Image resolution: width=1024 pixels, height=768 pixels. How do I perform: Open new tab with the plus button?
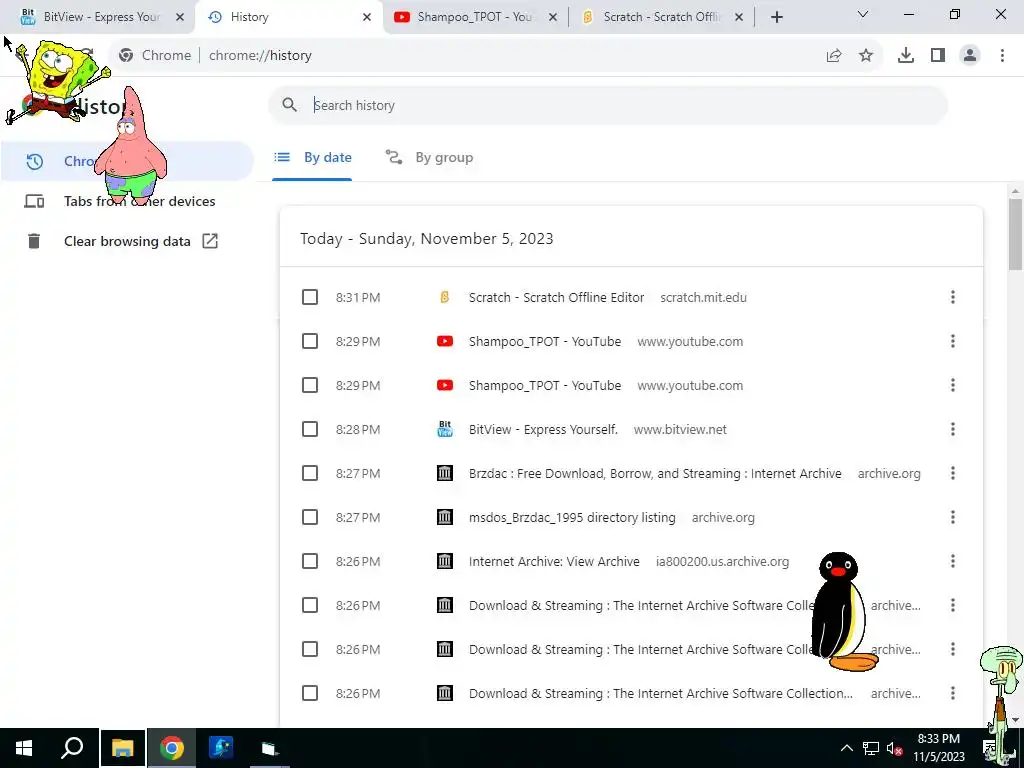click(776, 17)
